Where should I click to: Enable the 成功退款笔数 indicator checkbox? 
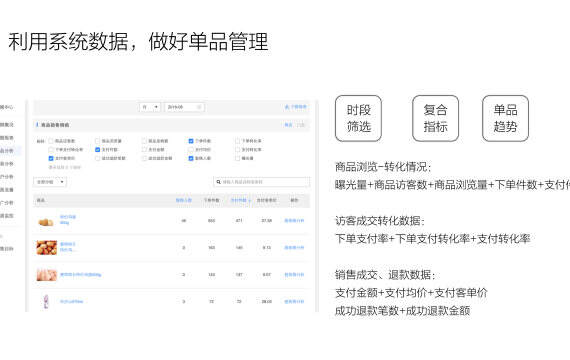[97, 158]
